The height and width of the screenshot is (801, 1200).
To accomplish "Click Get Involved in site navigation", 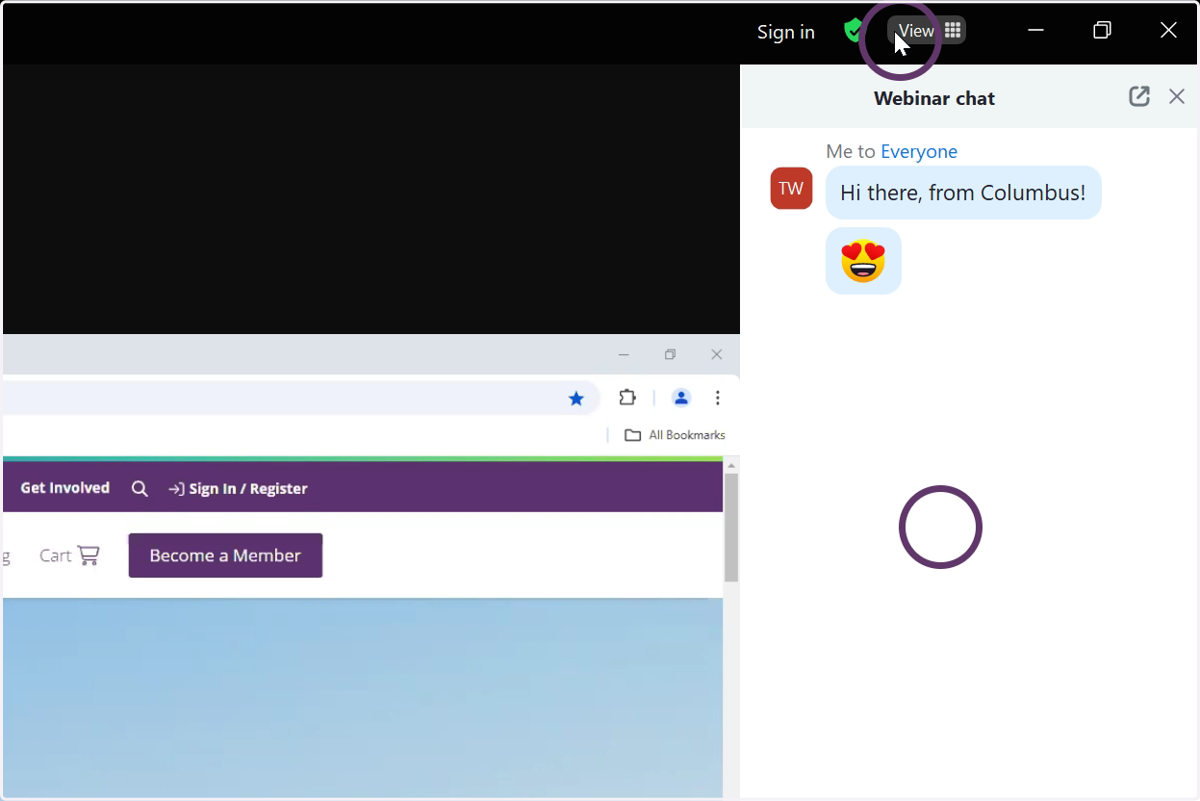I will point(65,488).
